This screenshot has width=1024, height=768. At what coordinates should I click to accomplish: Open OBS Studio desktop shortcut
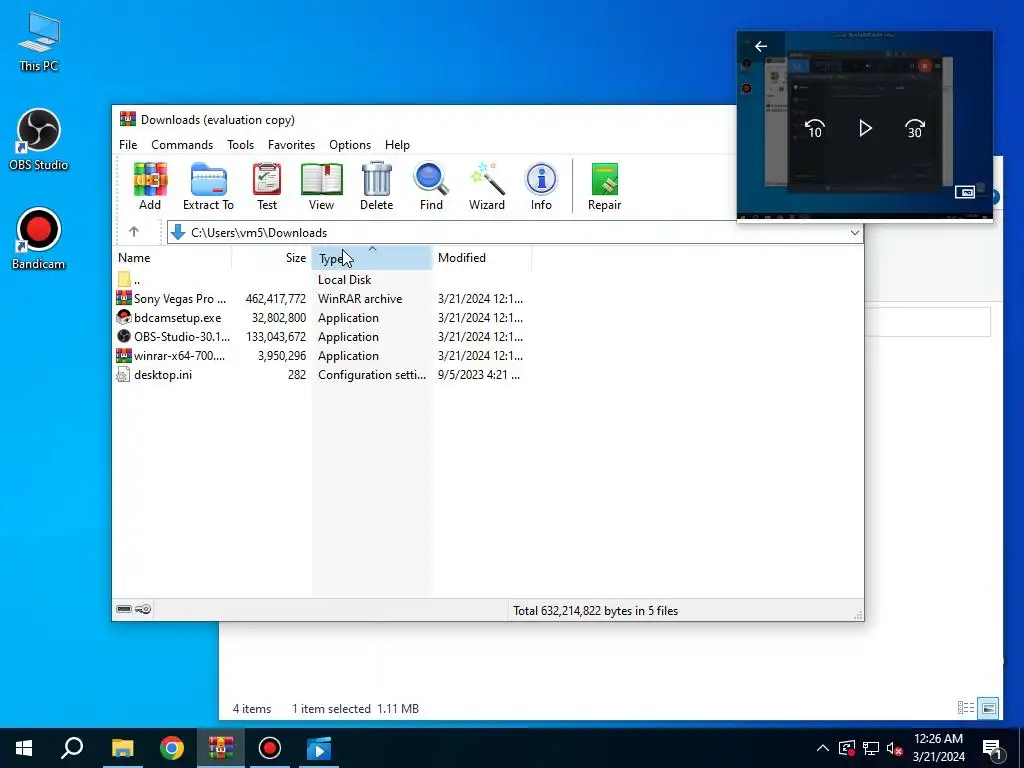coord(39,140)
